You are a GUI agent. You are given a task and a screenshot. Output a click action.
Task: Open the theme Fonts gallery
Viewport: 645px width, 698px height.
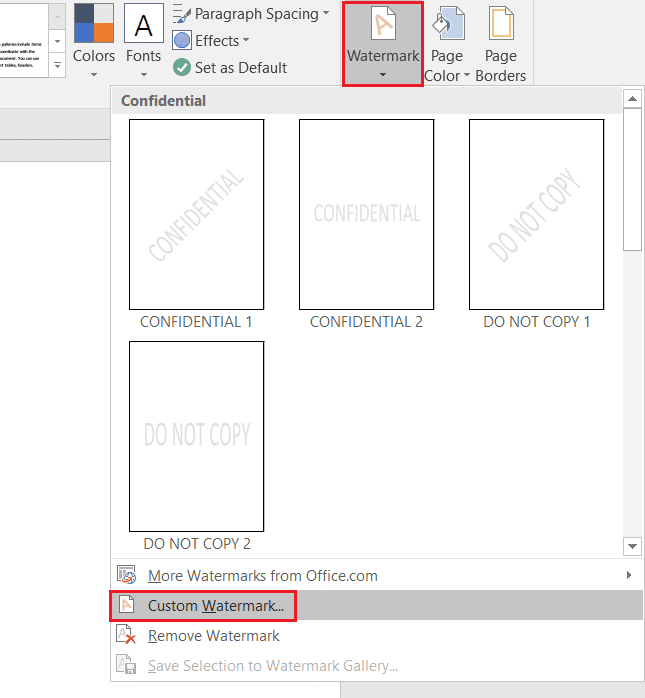143,41
